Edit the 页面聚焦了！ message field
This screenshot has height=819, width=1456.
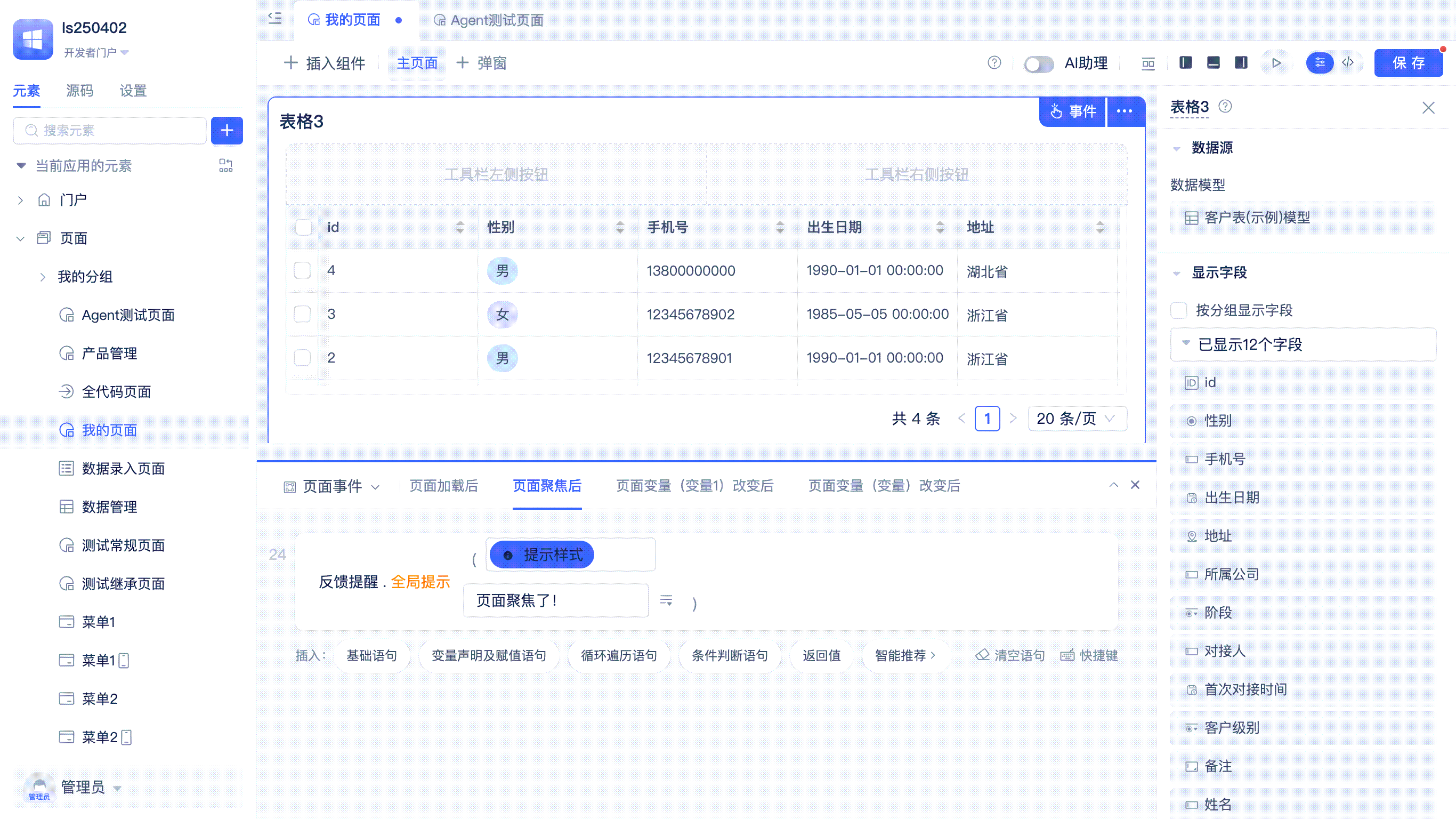[x=556, y=600]
